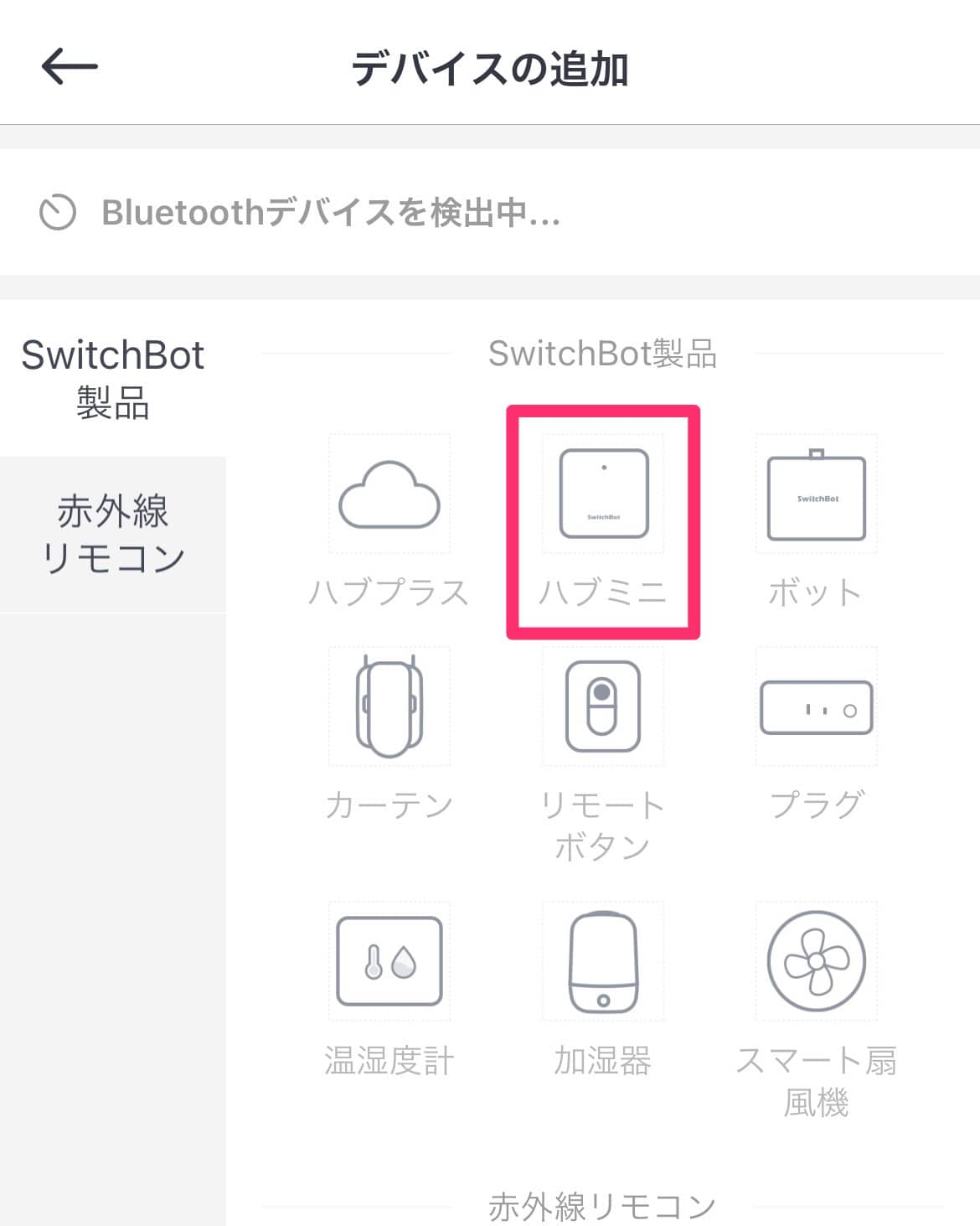980x1226 pixels.
Task: Tap the 赤外線リモコン section header at bottom
Action: point(602,1207)
